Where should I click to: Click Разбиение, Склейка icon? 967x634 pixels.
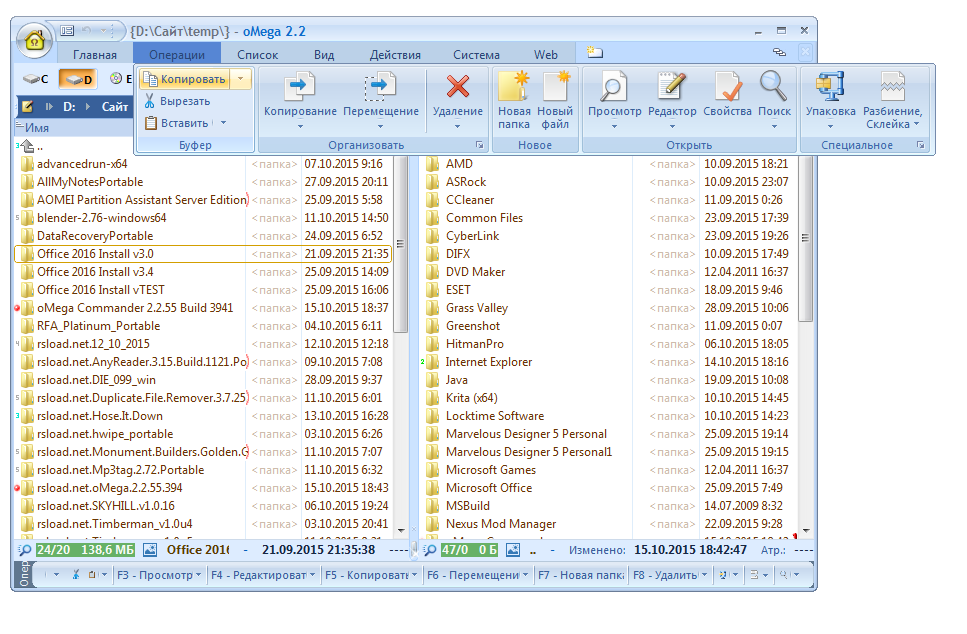(x=892, y=86)
